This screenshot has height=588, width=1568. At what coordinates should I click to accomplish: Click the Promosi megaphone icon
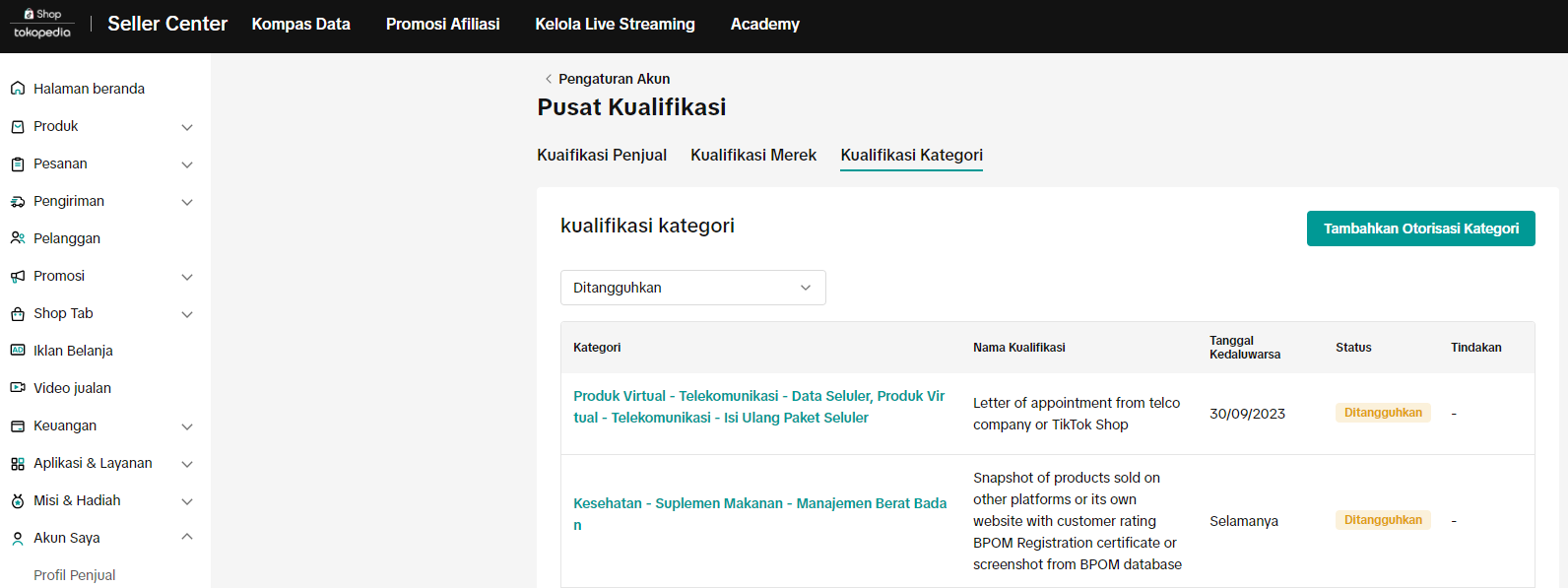[x=18, y=276]
